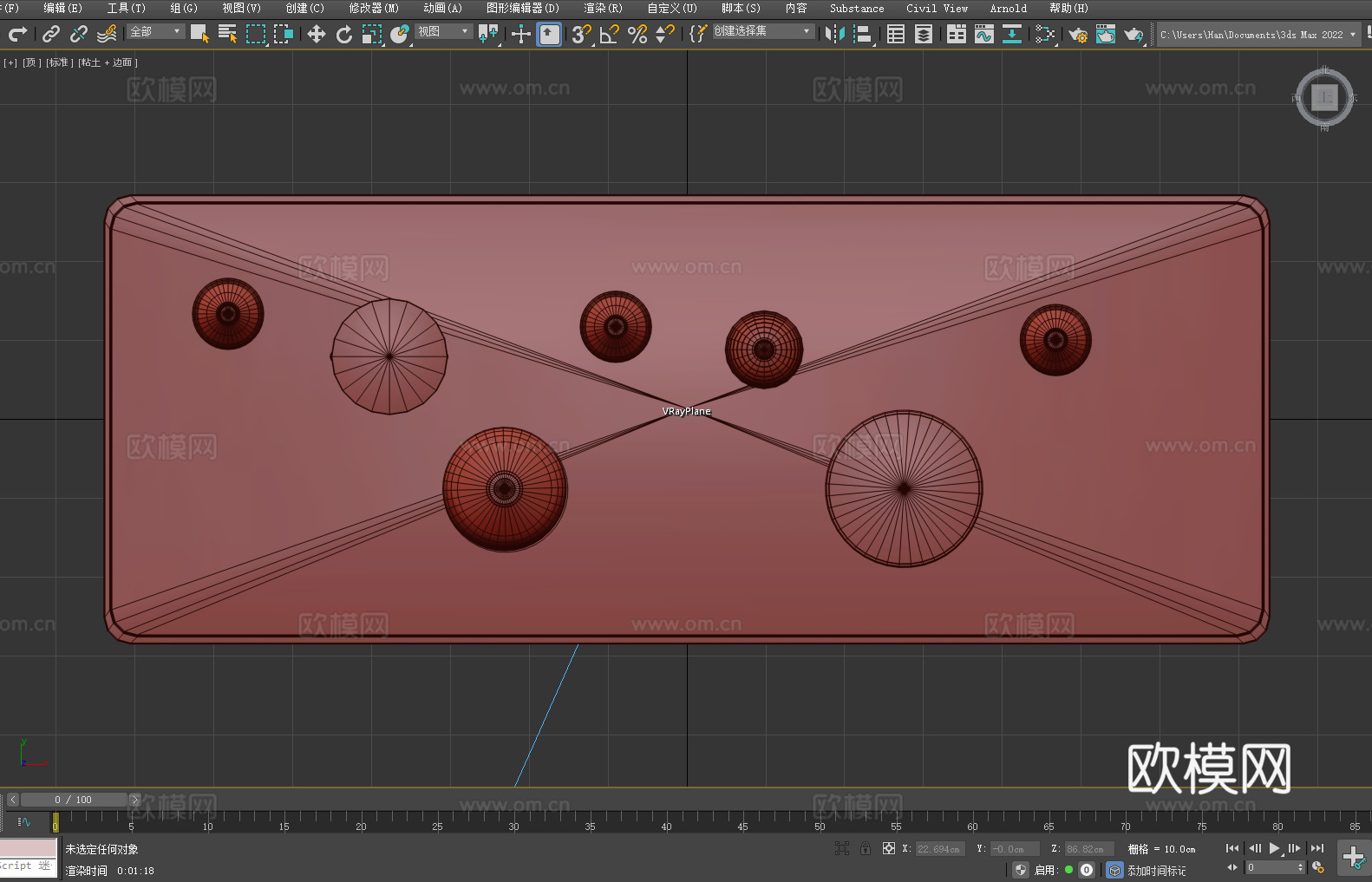The image size is (1372, 882).
Task: Open the Schematic View icon
Action: click(1045, 34)
